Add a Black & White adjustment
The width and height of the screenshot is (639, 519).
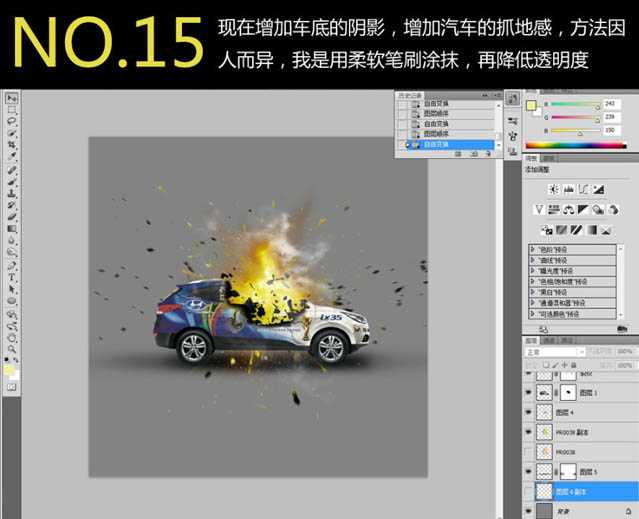[x=583, y=209]
